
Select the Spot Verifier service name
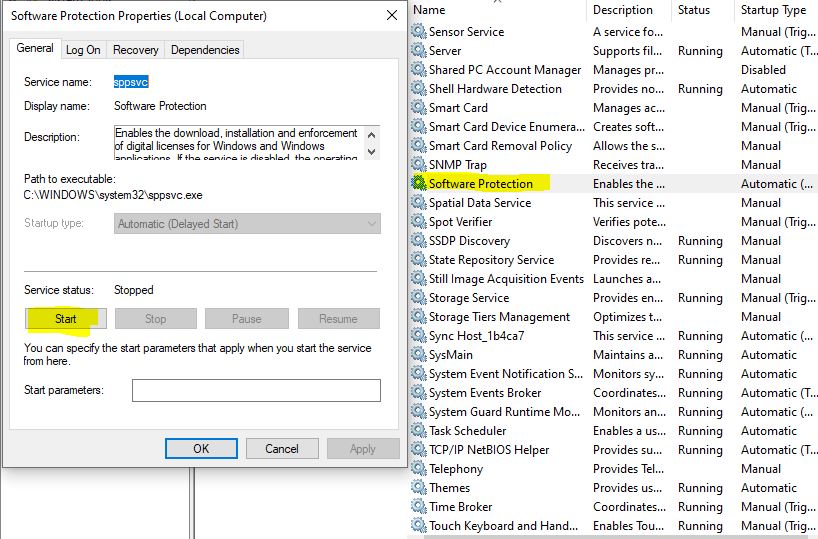(x=460, y=222)
